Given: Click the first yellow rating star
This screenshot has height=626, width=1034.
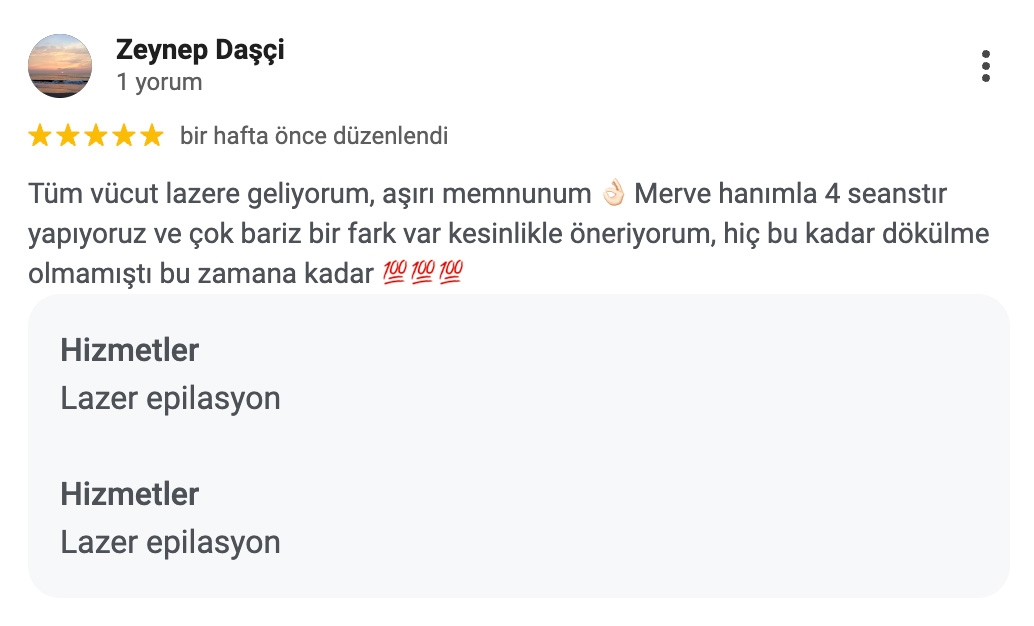Looking at the screenshot, I should pyautogui.click(x=40, y=136).
